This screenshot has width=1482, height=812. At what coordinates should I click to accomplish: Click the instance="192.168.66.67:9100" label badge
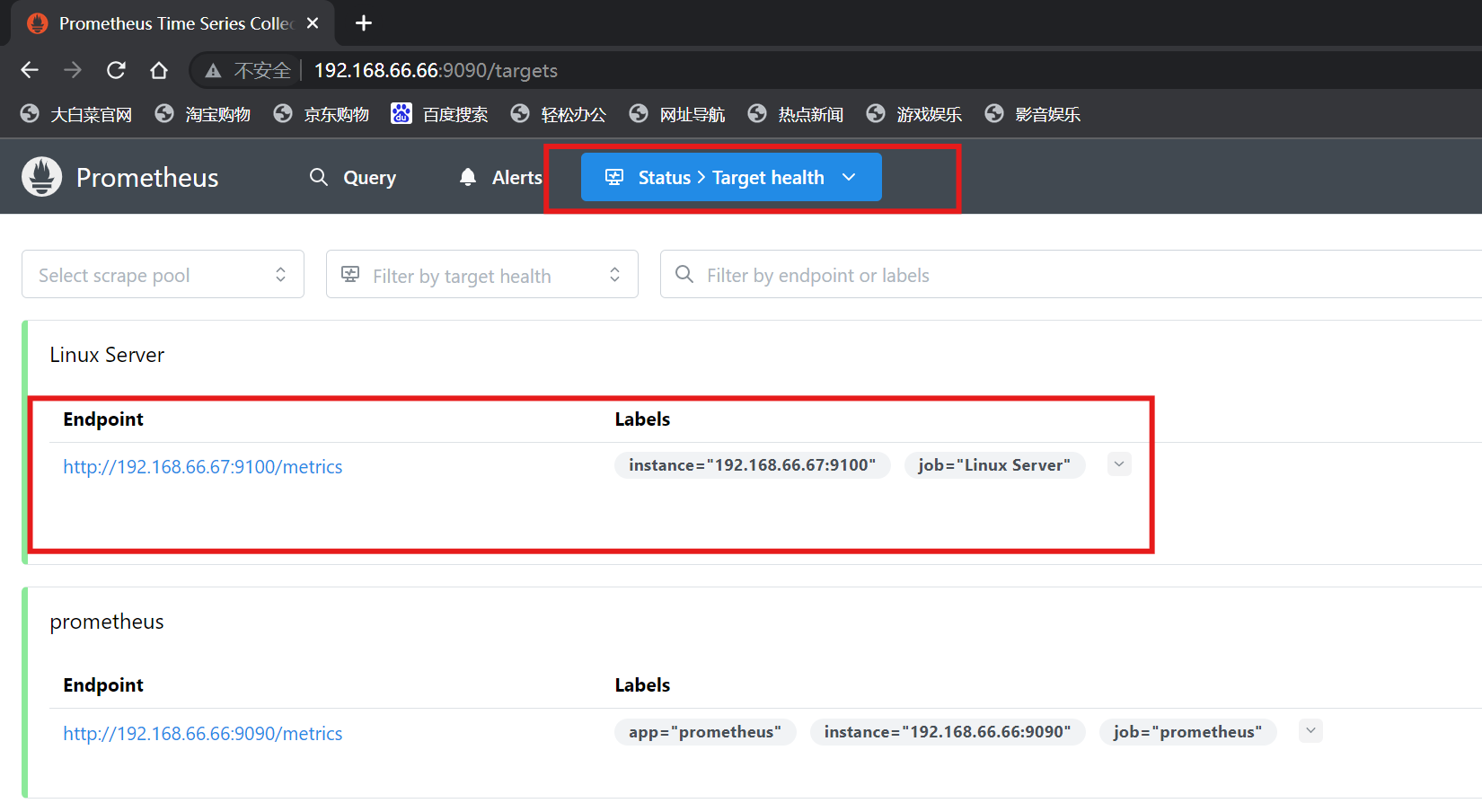click(753, 465)
